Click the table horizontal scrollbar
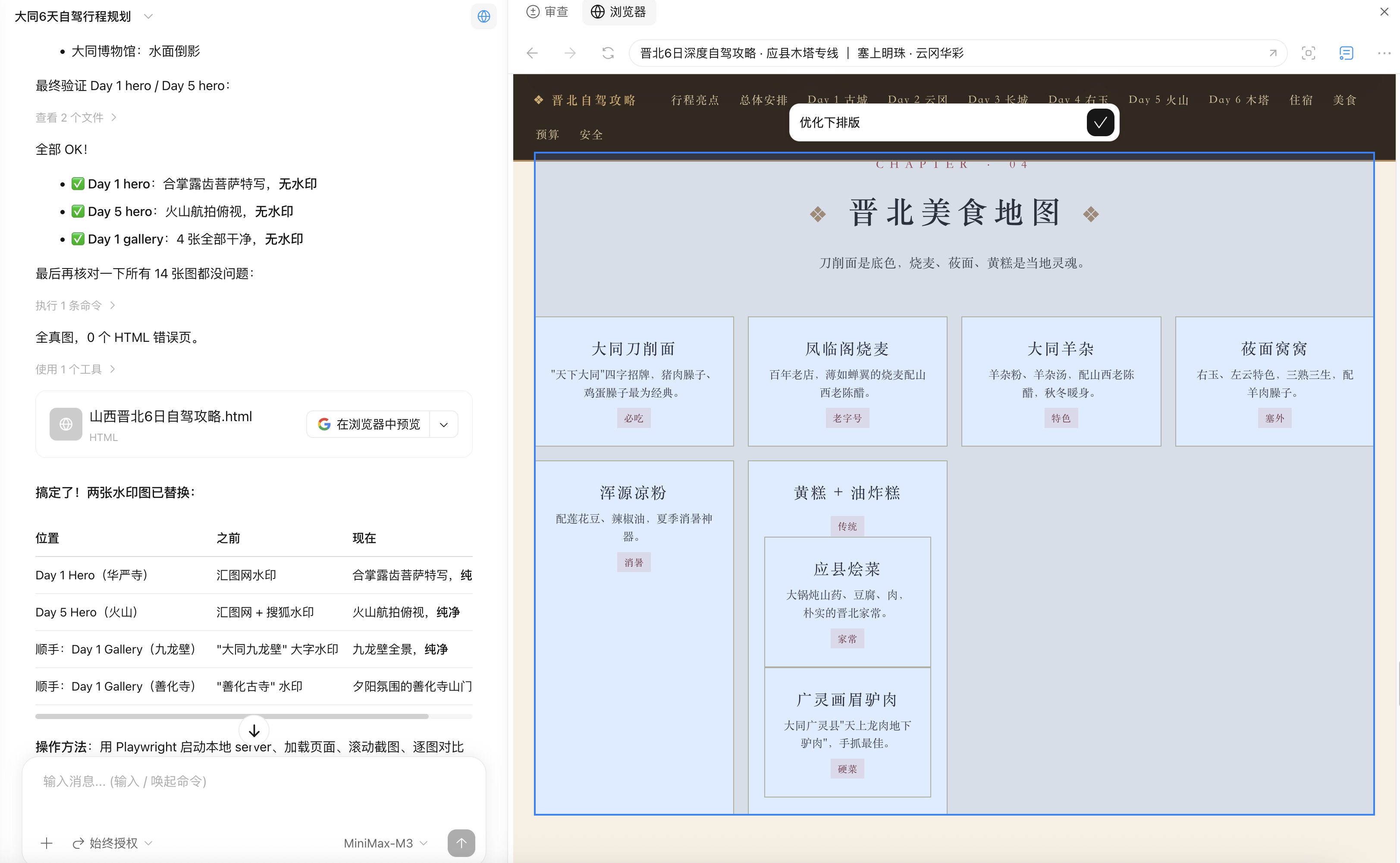 tap(232, 716)
